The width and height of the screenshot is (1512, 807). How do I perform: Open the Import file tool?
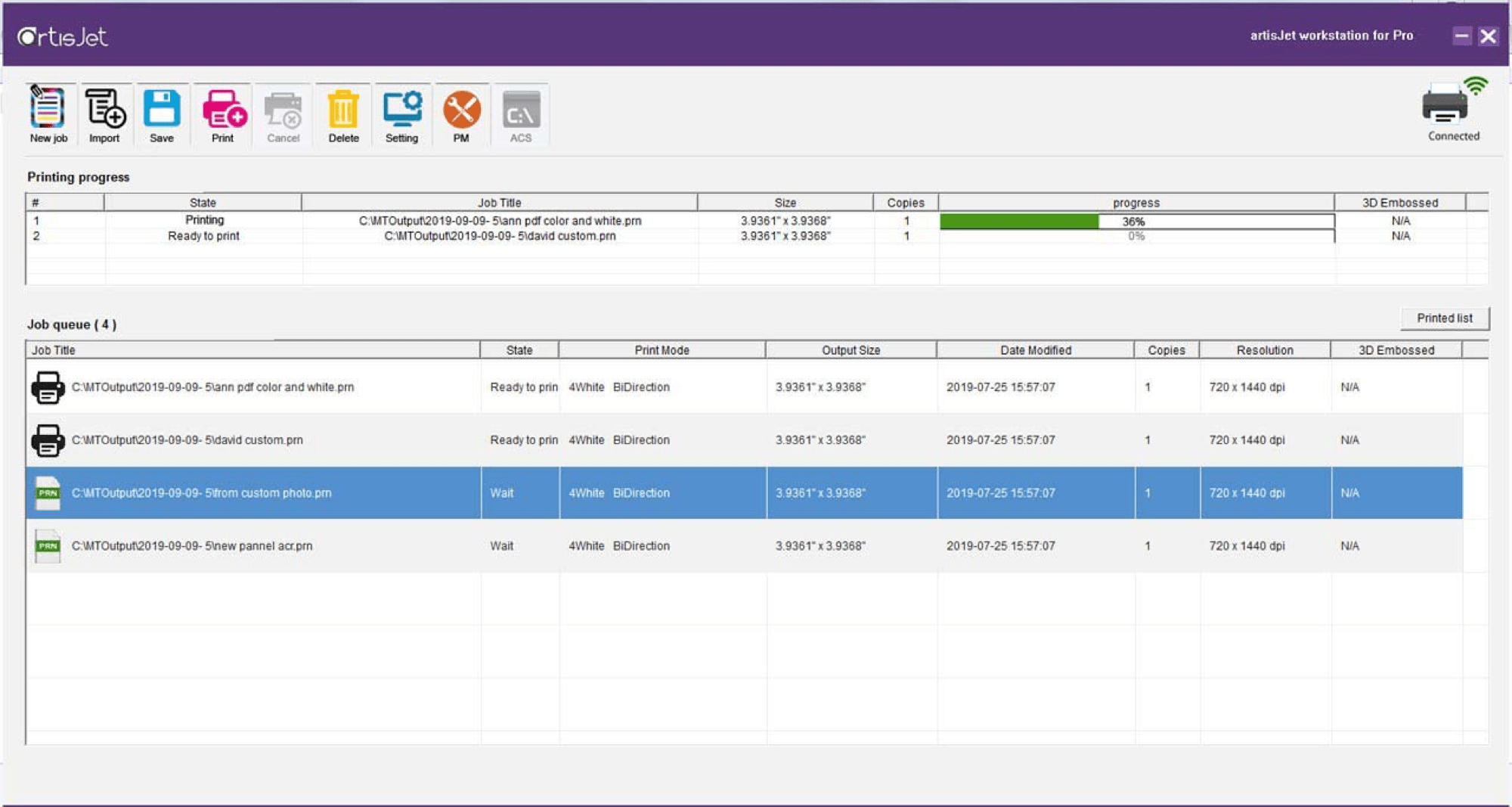(104, 113)
